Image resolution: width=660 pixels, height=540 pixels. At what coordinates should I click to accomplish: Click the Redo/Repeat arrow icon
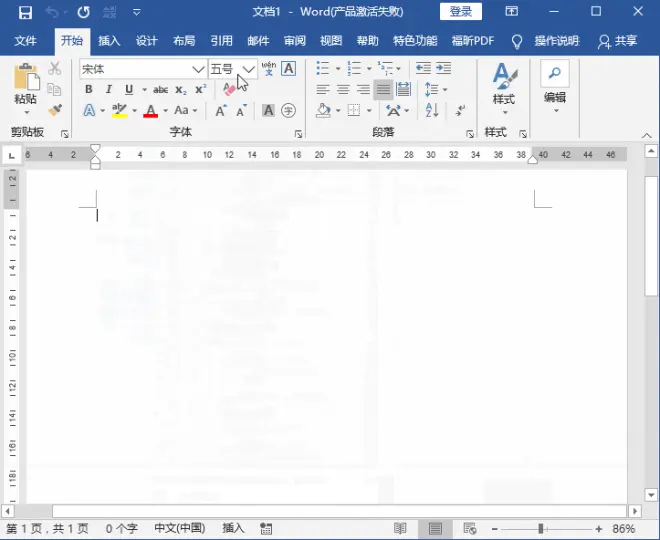[x=83, y=12]
